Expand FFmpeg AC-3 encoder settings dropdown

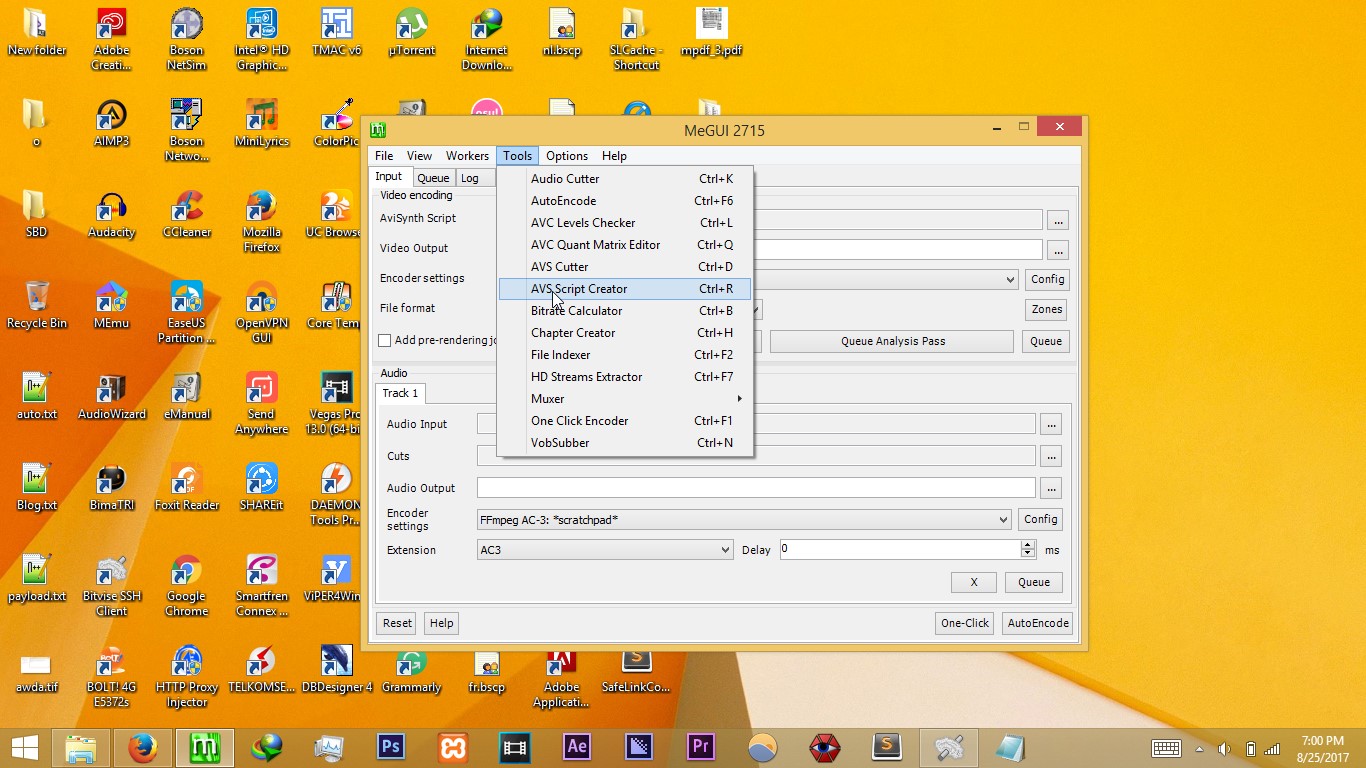pos(1003,520)
